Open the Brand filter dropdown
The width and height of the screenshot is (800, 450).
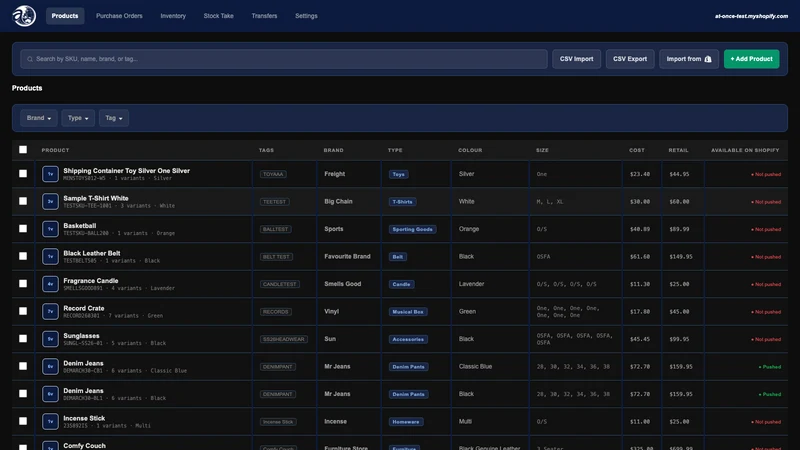tap(39, 118)
